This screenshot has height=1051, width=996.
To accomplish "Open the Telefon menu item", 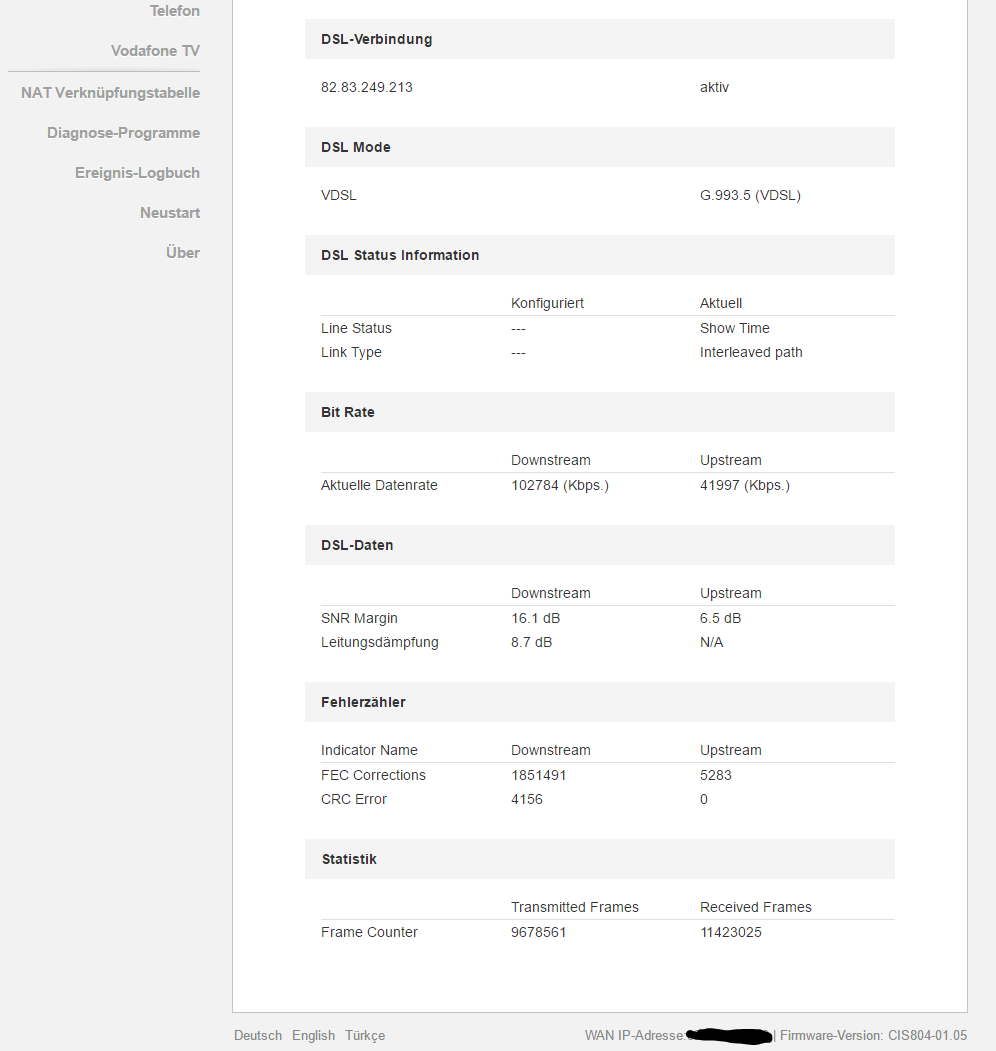I will coord(174,11).
